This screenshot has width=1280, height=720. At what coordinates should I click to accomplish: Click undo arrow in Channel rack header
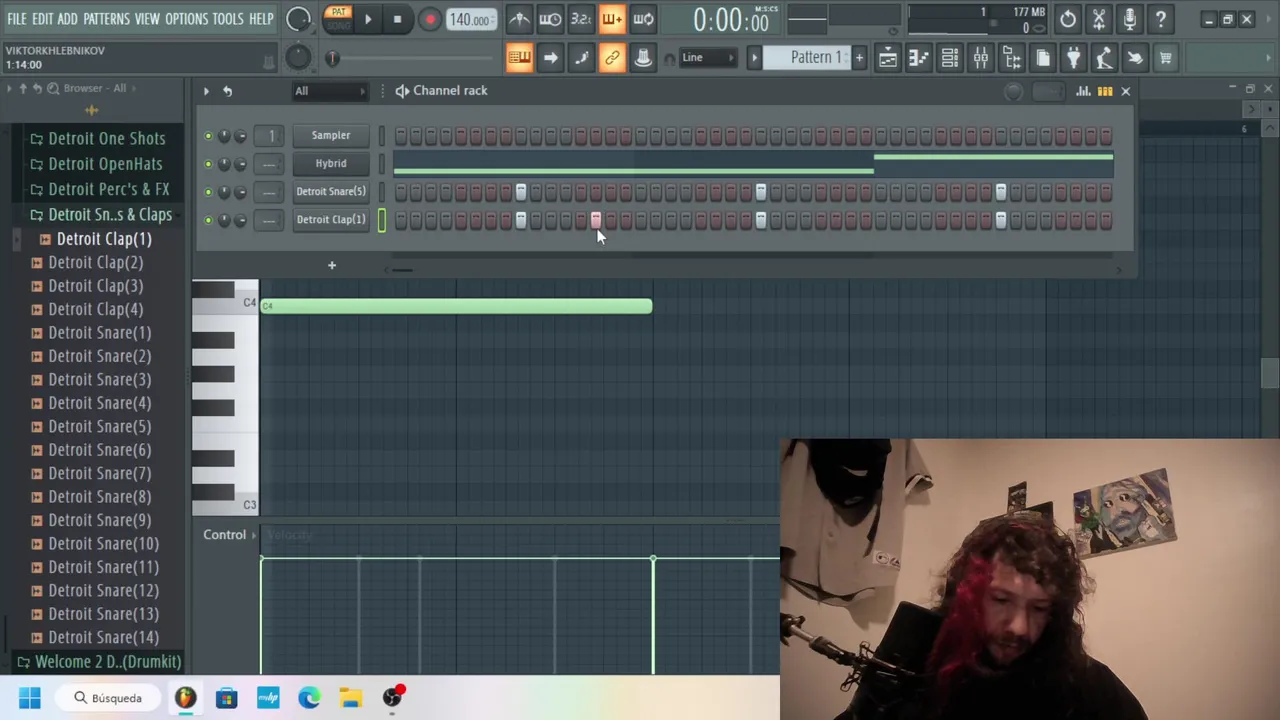point(227,91)
